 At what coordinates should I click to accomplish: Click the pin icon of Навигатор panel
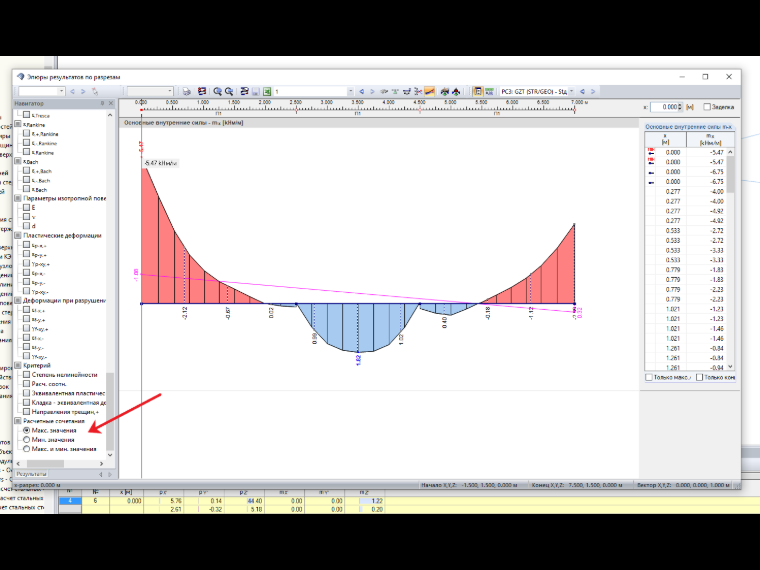(102, 103)
